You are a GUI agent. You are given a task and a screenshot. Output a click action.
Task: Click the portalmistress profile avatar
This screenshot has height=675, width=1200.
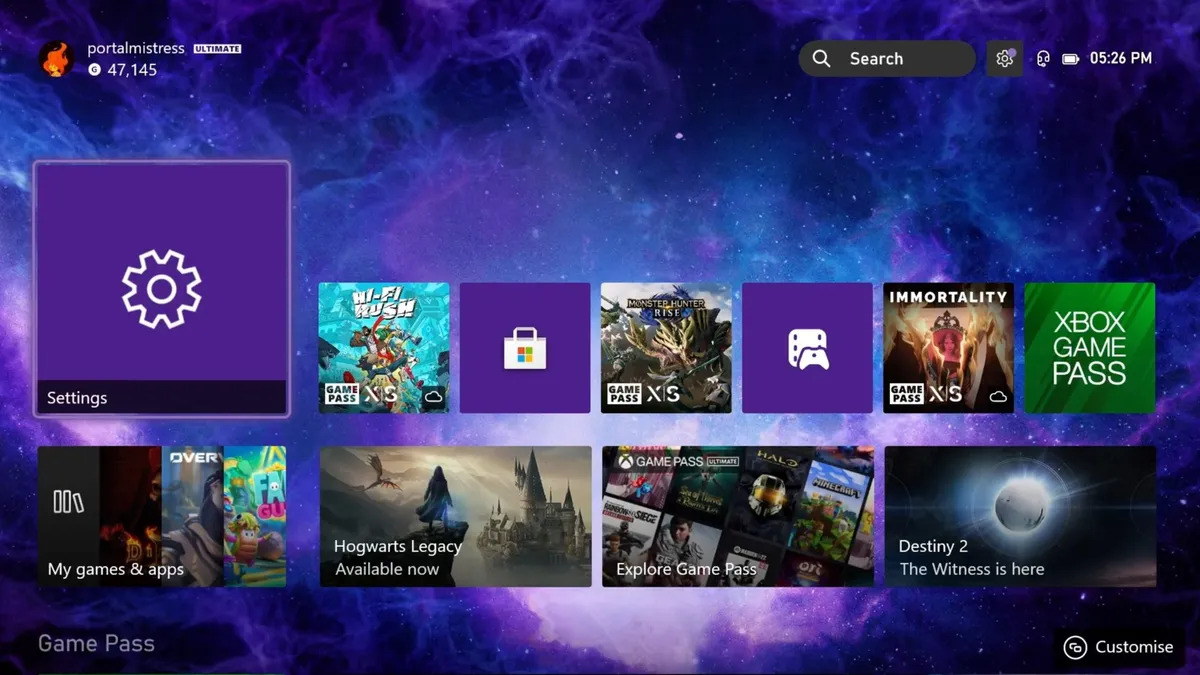click(x=56, y=58)
